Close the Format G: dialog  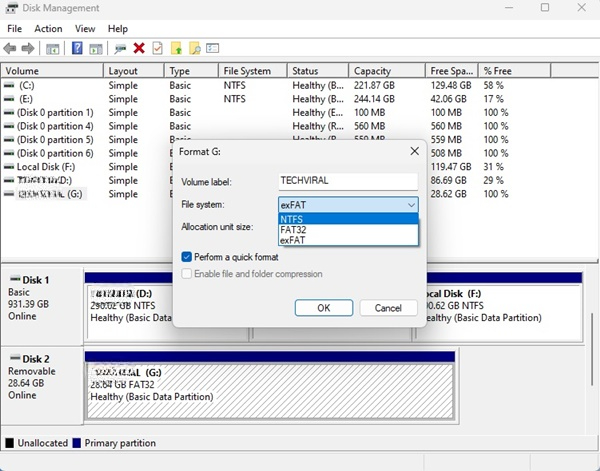[x=414, y=151]
